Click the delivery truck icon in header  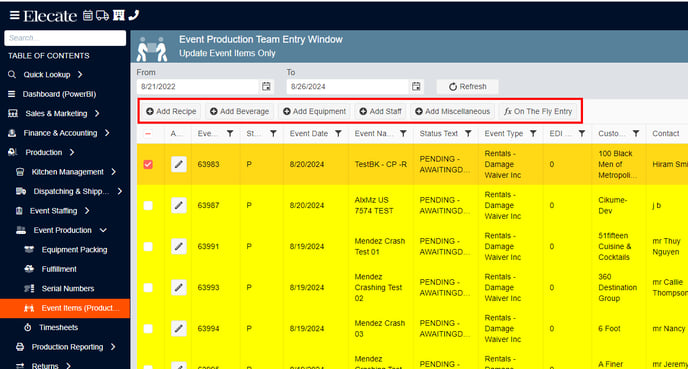coord(102,15)
